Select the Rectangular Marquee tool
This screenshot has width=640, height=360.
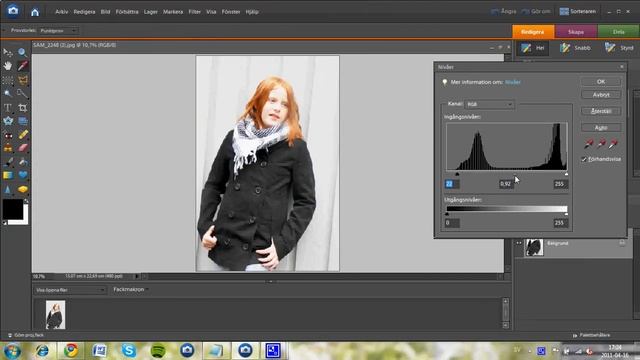pos(8,80)
